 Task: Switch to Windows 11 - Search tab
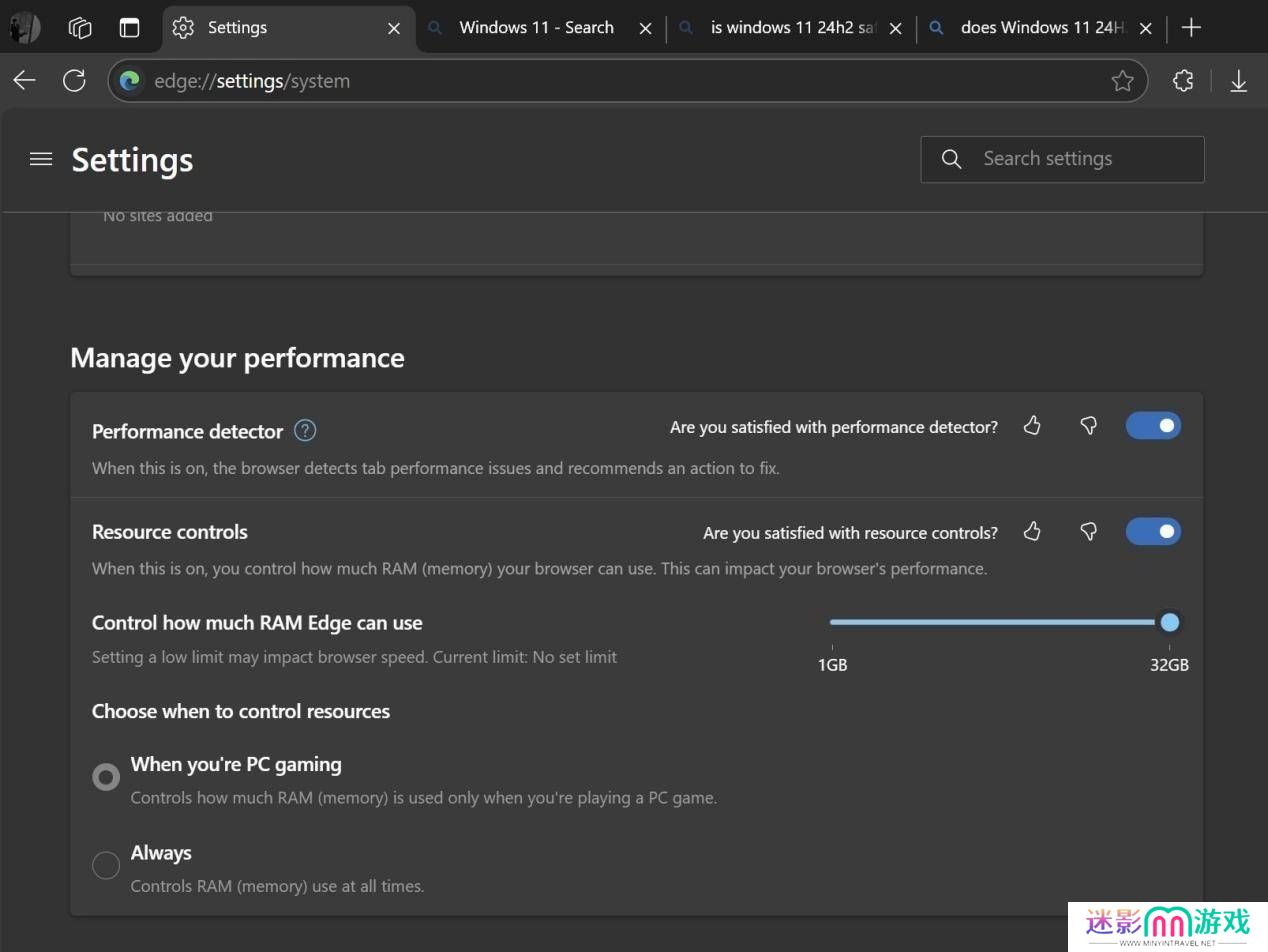tap(540, 28)
